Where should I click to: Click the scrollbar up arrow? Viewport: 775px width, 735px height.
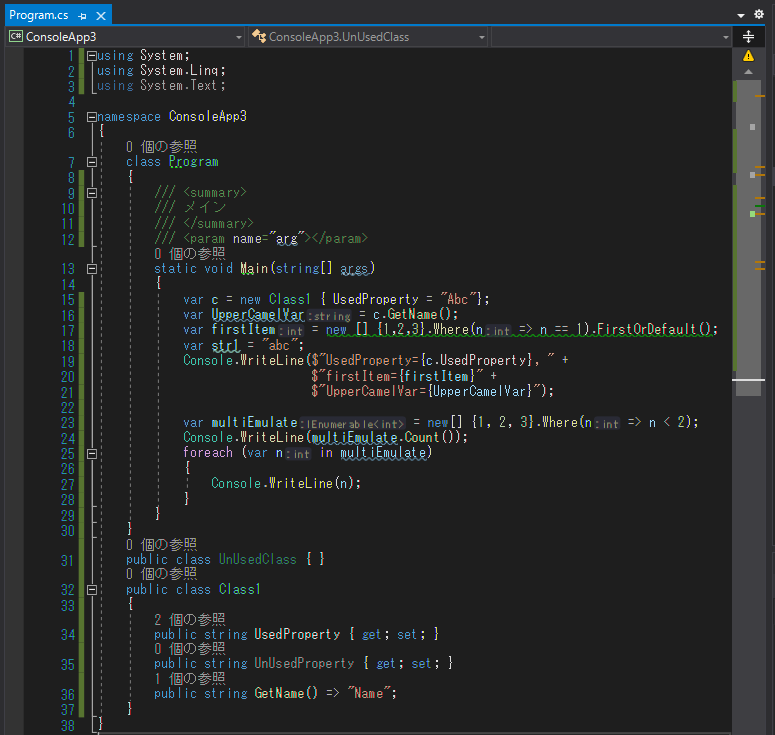point(748,72)
